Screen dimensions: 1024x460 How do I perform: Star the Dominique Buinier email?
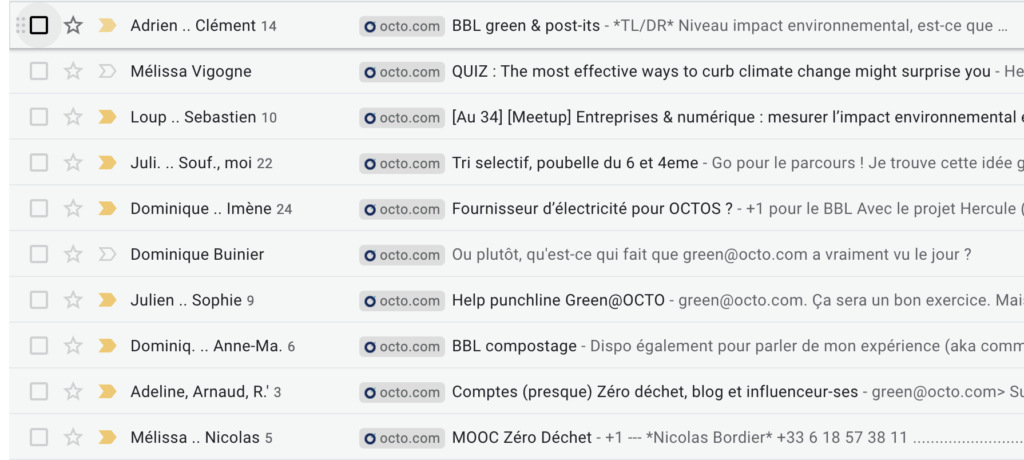point(73,255)
